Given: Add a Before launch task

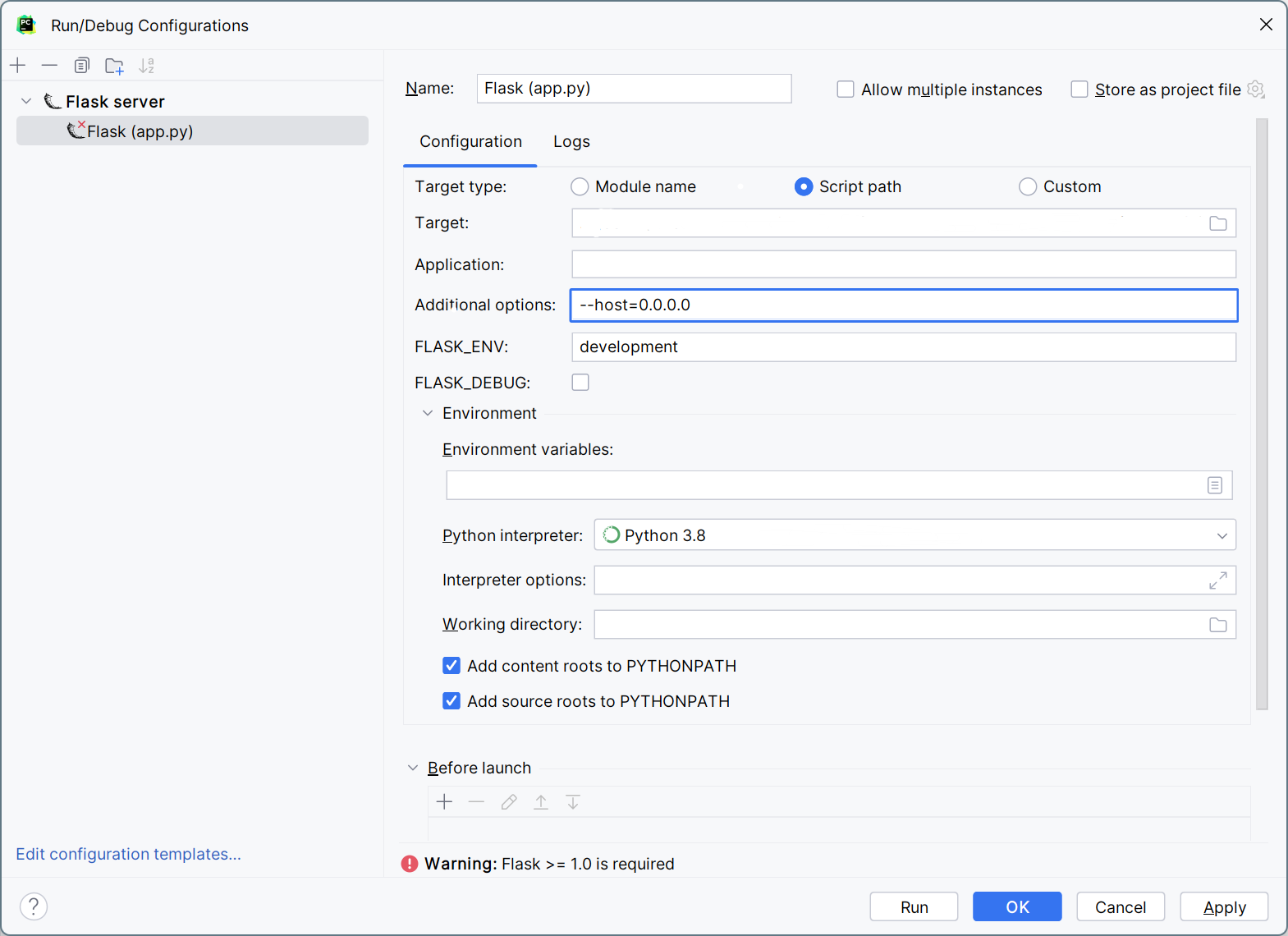Looking at the screenshot, I should pyautogui.click(x=444, y=802).
